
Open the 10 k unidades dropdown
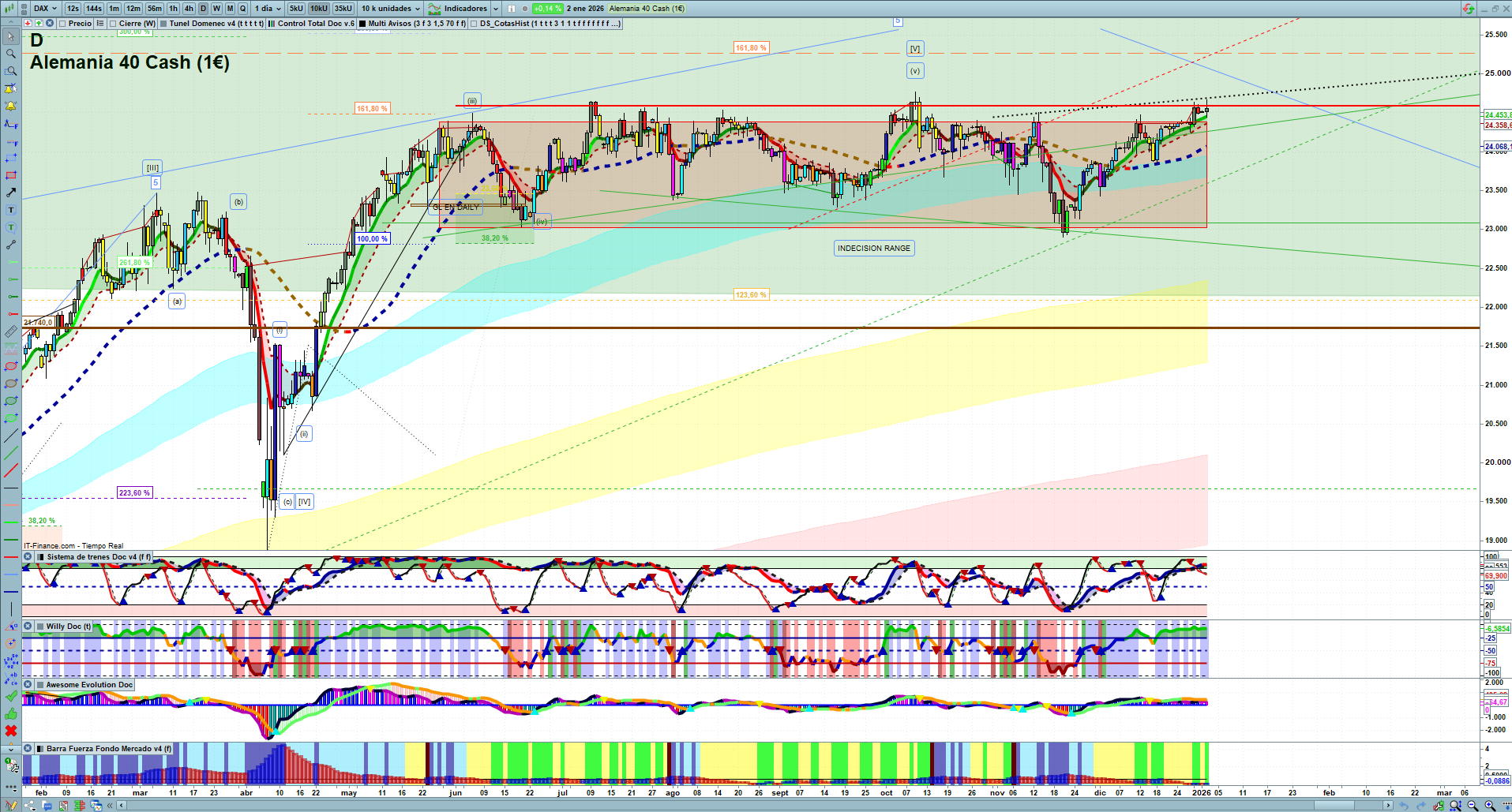[391, 9]
